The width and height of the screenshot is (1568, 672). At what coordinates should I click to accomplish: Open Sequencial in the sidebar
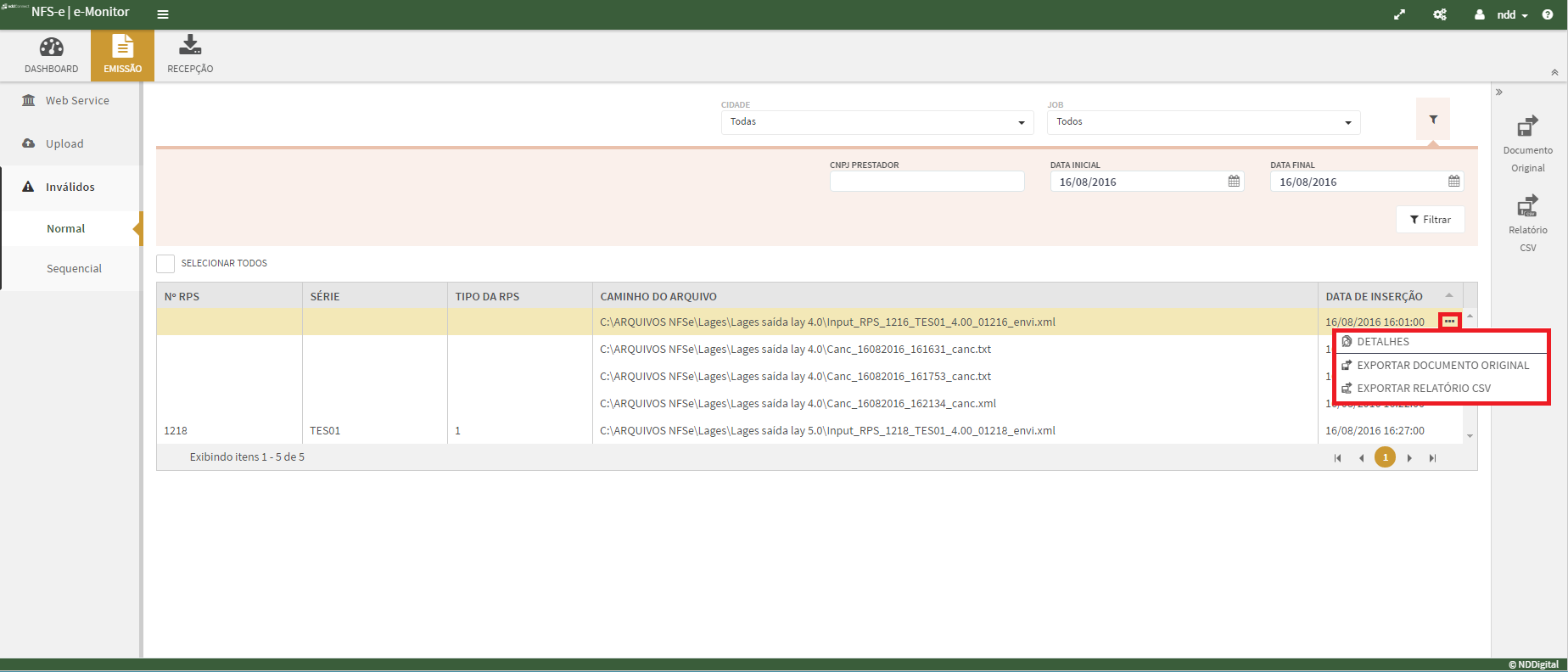coord(74,269)
